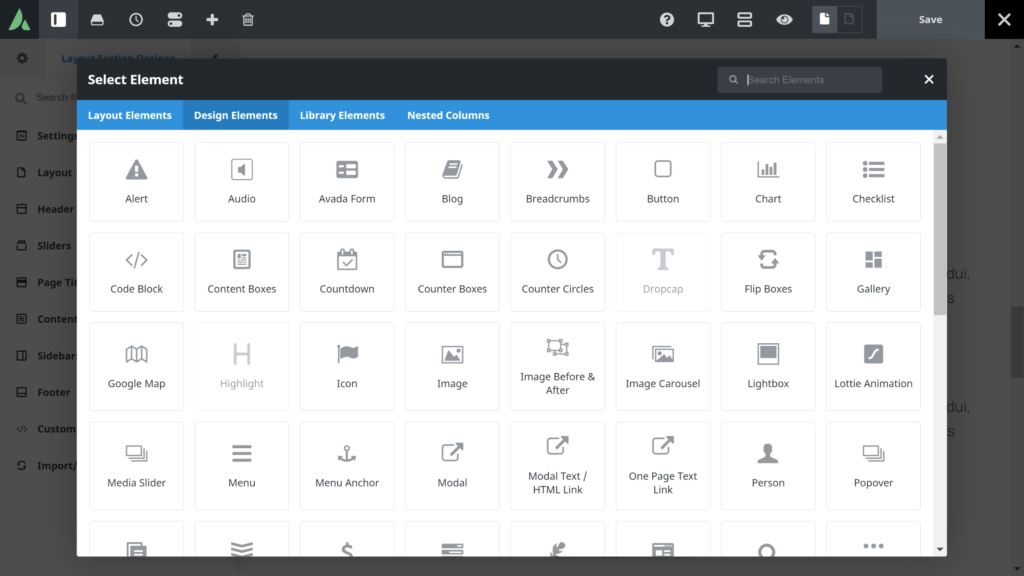Click the settings gear icon in sidebar

(x=22, y=58)
